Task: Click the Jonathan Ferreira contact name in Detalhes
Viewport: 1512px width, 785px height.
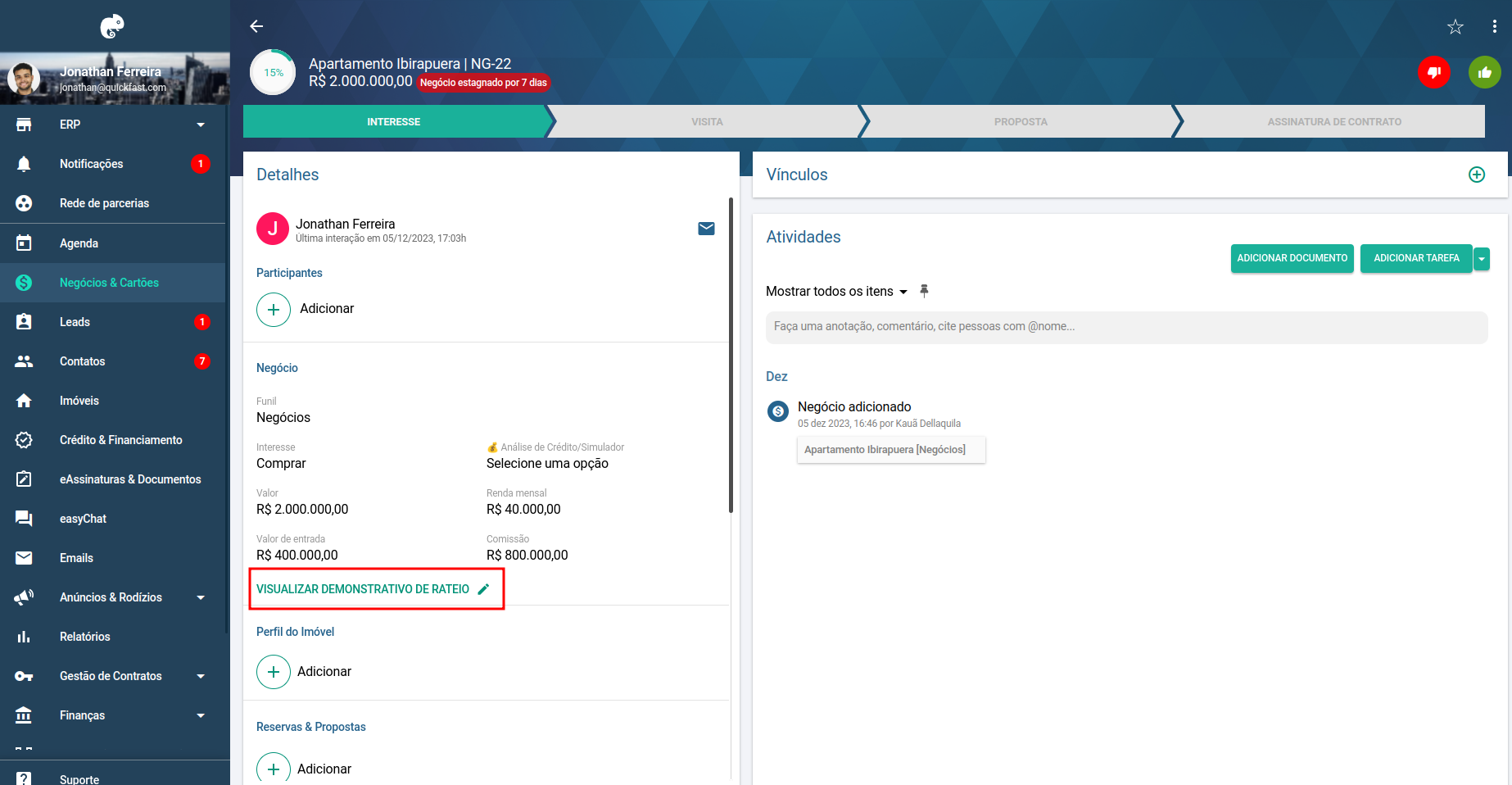Action: click(345, 224)
